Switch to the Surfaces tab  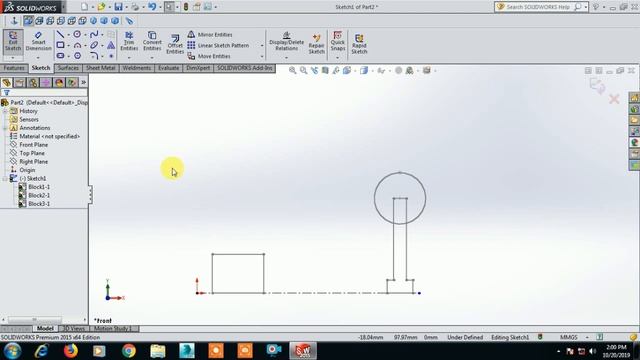(x=68, y=68)
